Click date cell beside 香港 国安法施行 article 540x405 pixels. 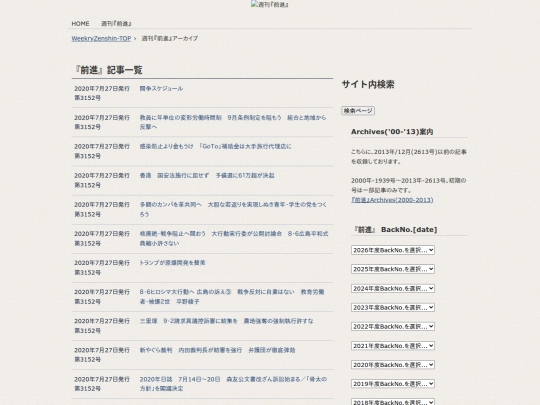[102, 180]
